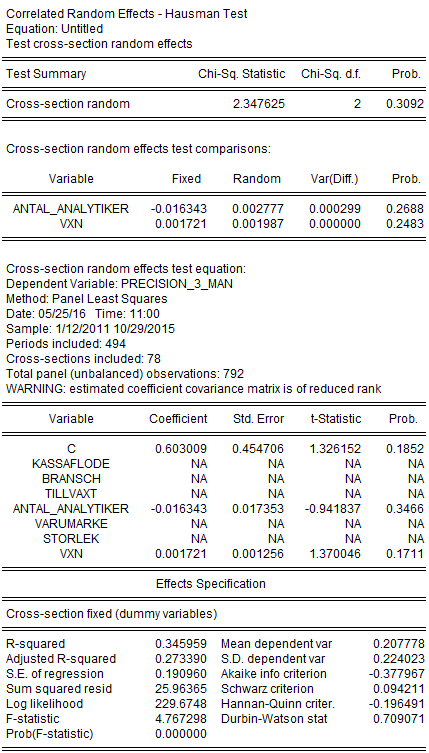Click the Var(Diff.) column header
This screenshot has height=753, width=429.
(336, 179)
